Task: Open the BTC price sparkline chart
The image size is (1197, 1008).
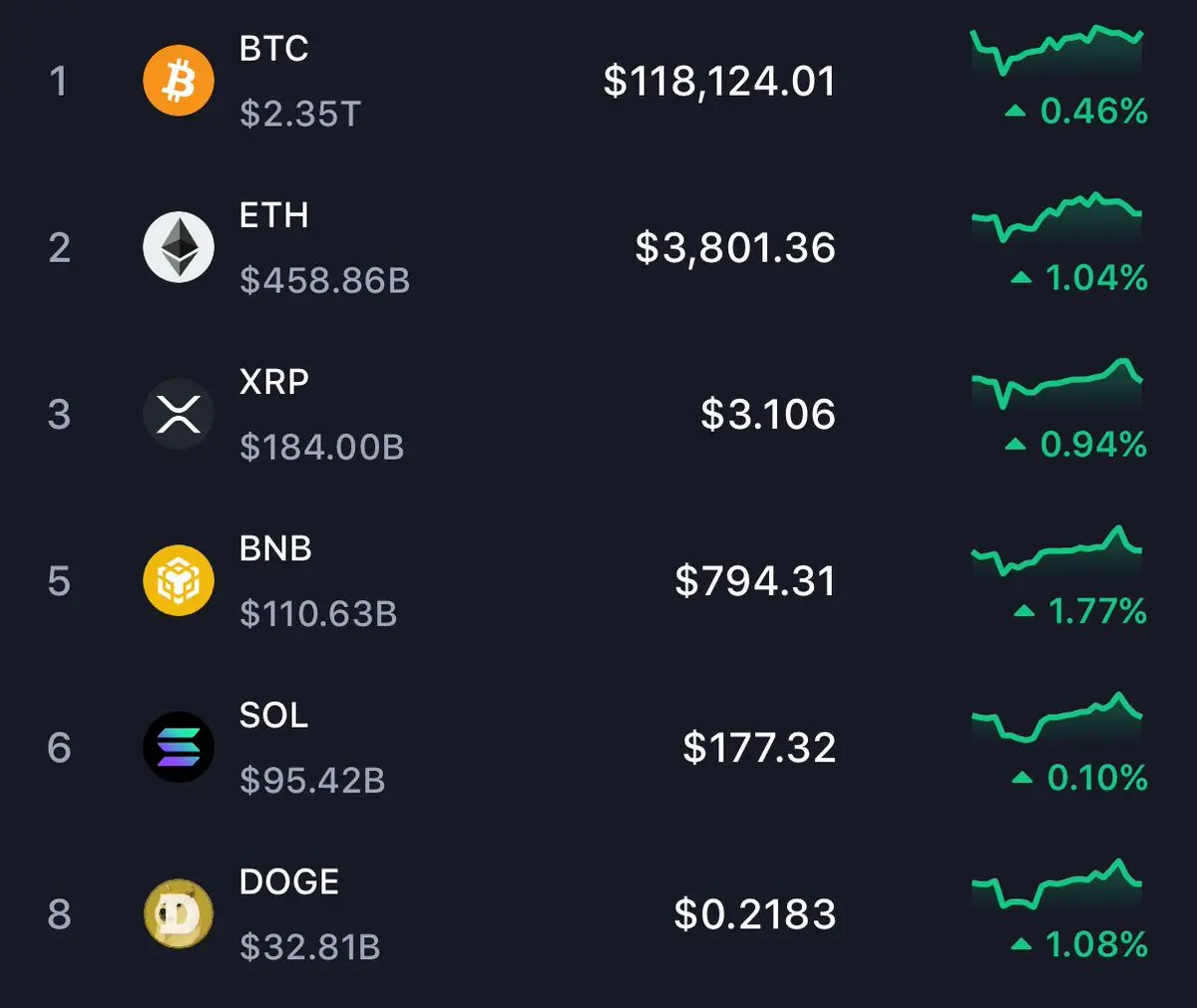Action: (x=1057, y=52)
